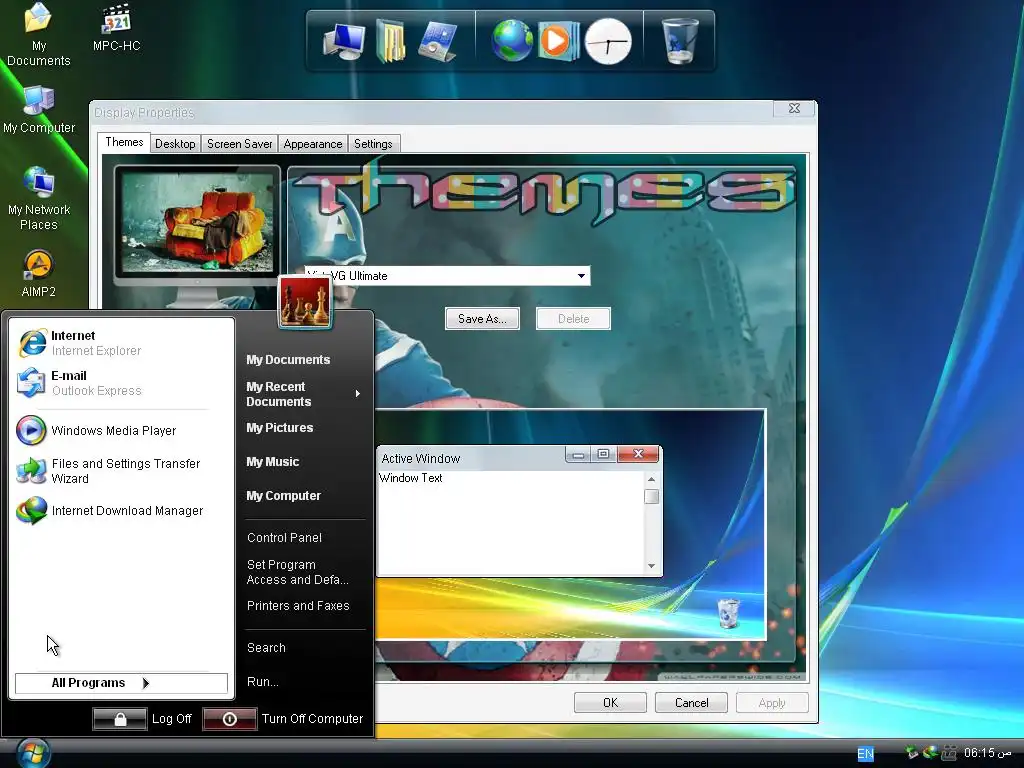Open the My Documents desktop icon

click(x=39, y=34)
